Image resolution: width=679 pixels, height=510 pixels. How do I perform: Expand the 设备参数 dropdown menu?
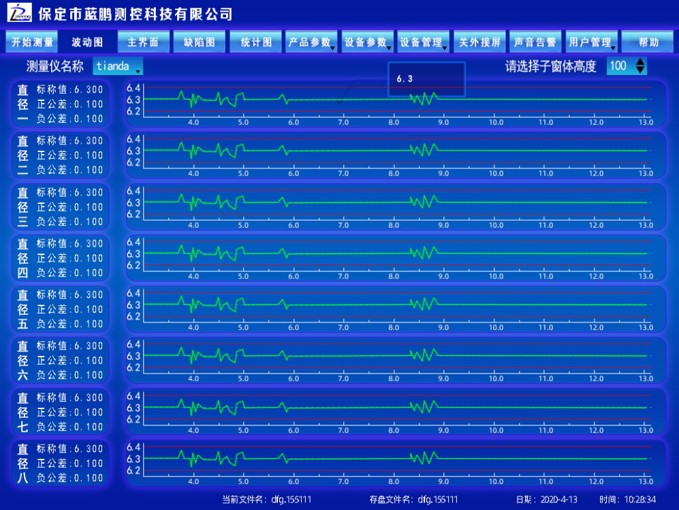pyautogui.click(x=367, y=43)
